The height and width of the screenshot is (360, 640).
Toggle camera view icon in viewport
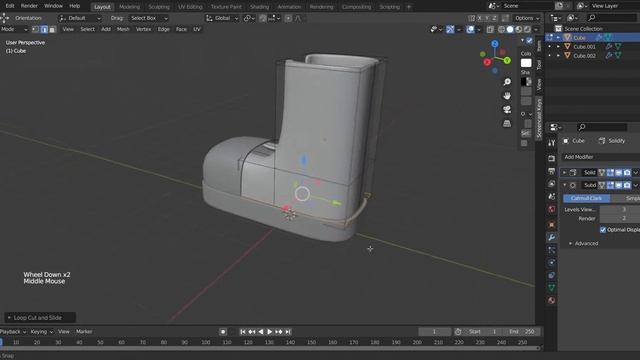coord(507,109)
